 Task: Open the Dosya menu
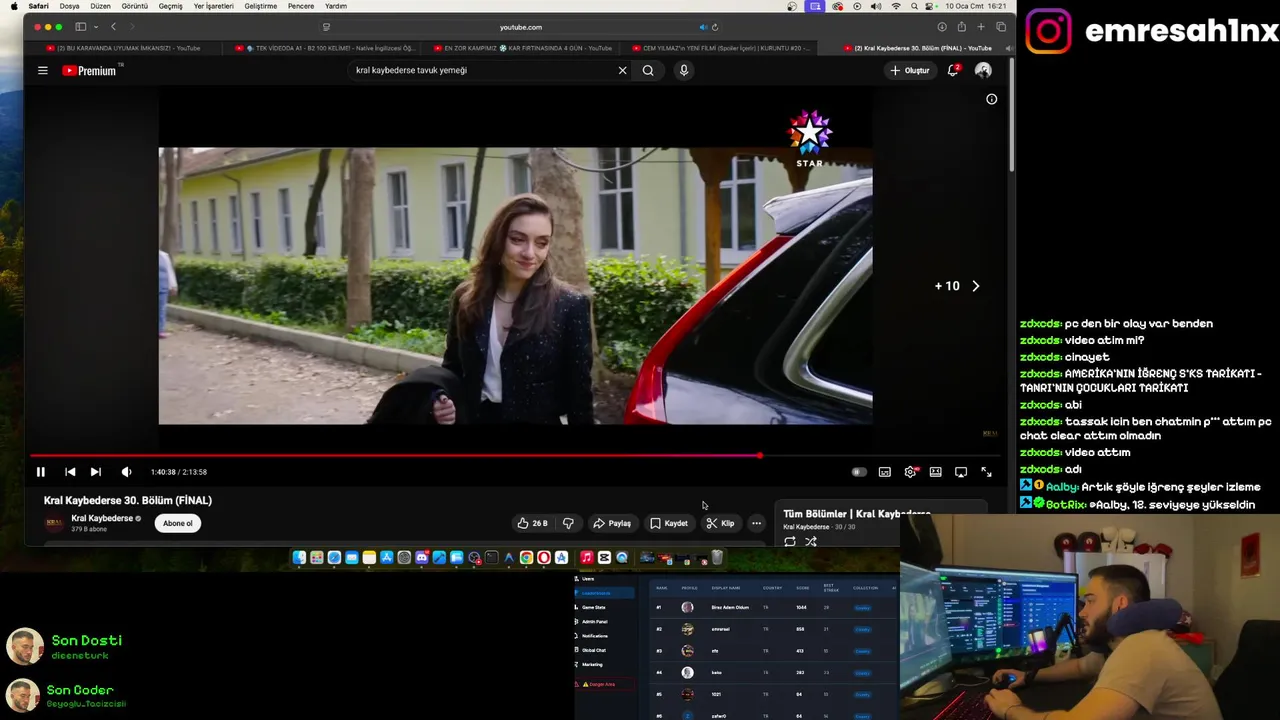click(69, 6)
